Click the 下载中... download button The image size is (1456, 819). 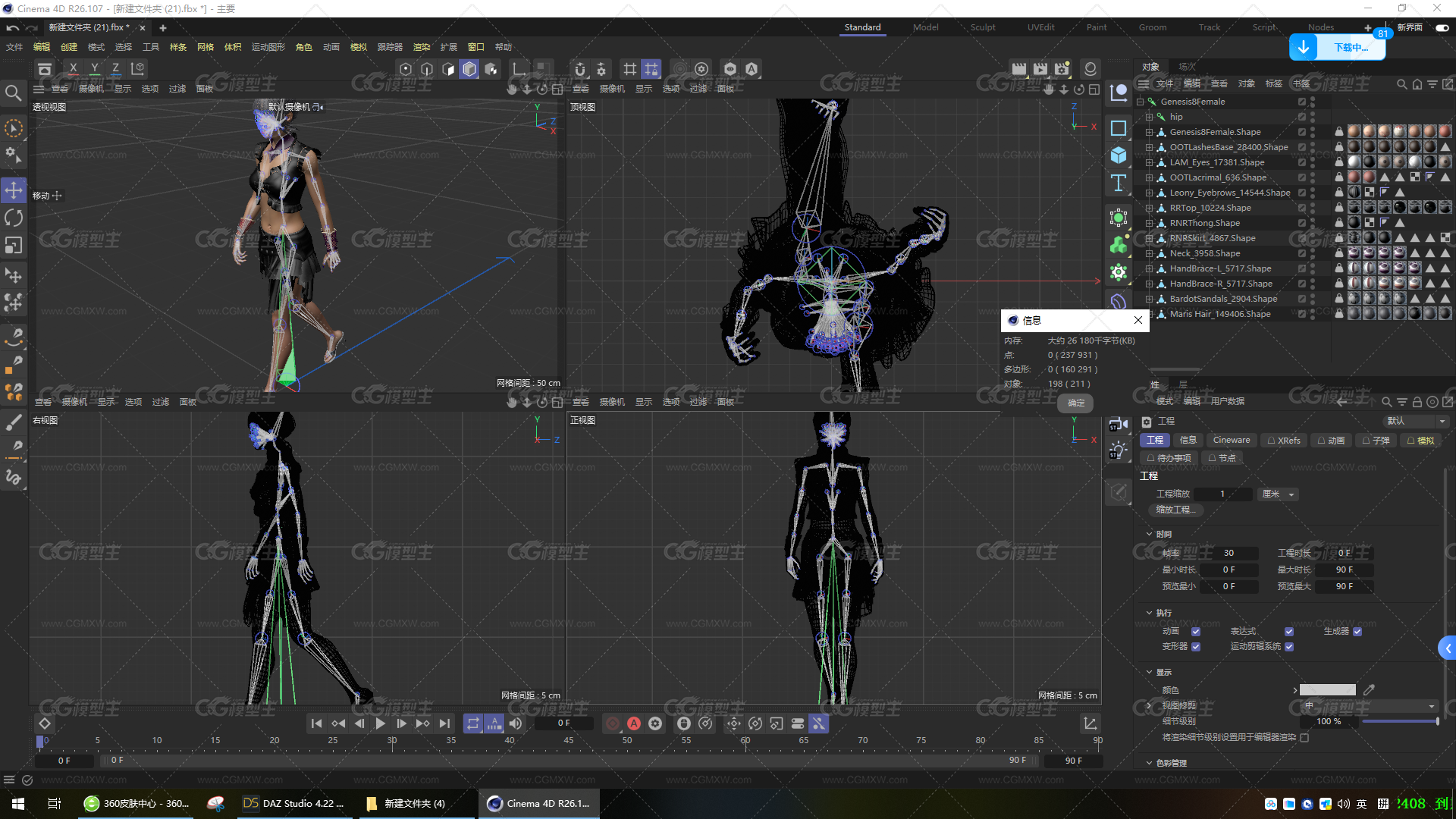(x=1351, y=47)
